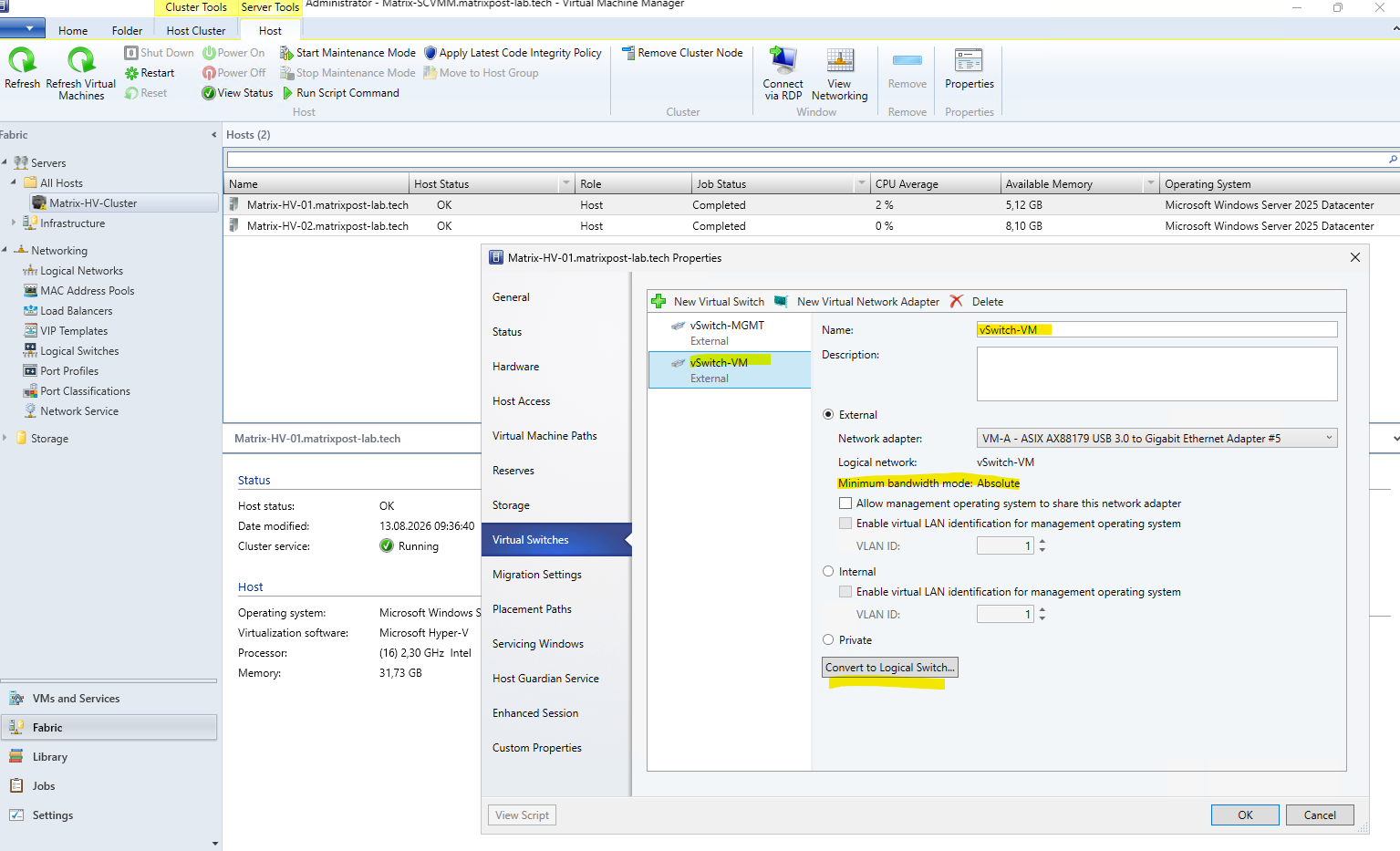Screen dimensions: 1400x851
Task: Cancel the Properties dialog
Action: (x=1320, y=815)
